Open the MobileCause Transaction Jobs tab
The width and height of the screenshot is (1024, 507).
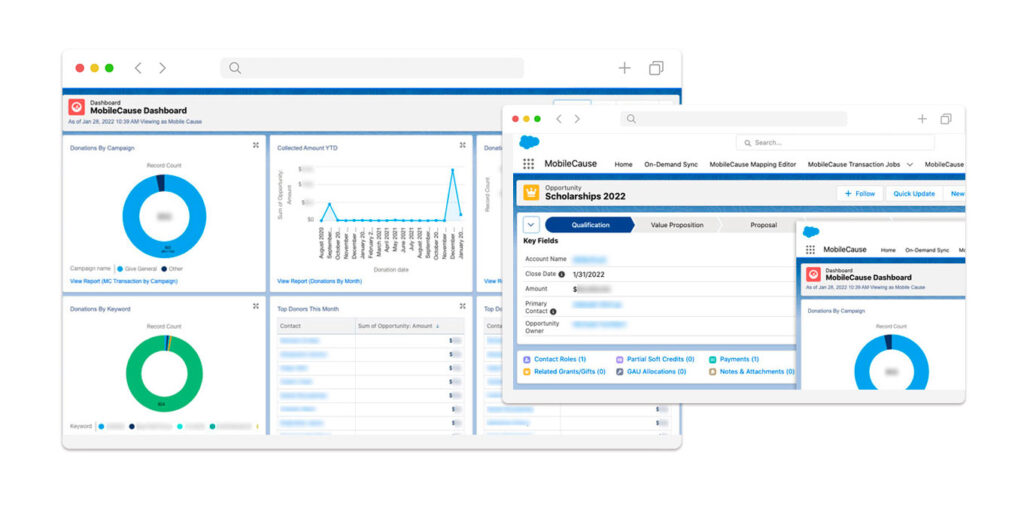tap(854, 165)
